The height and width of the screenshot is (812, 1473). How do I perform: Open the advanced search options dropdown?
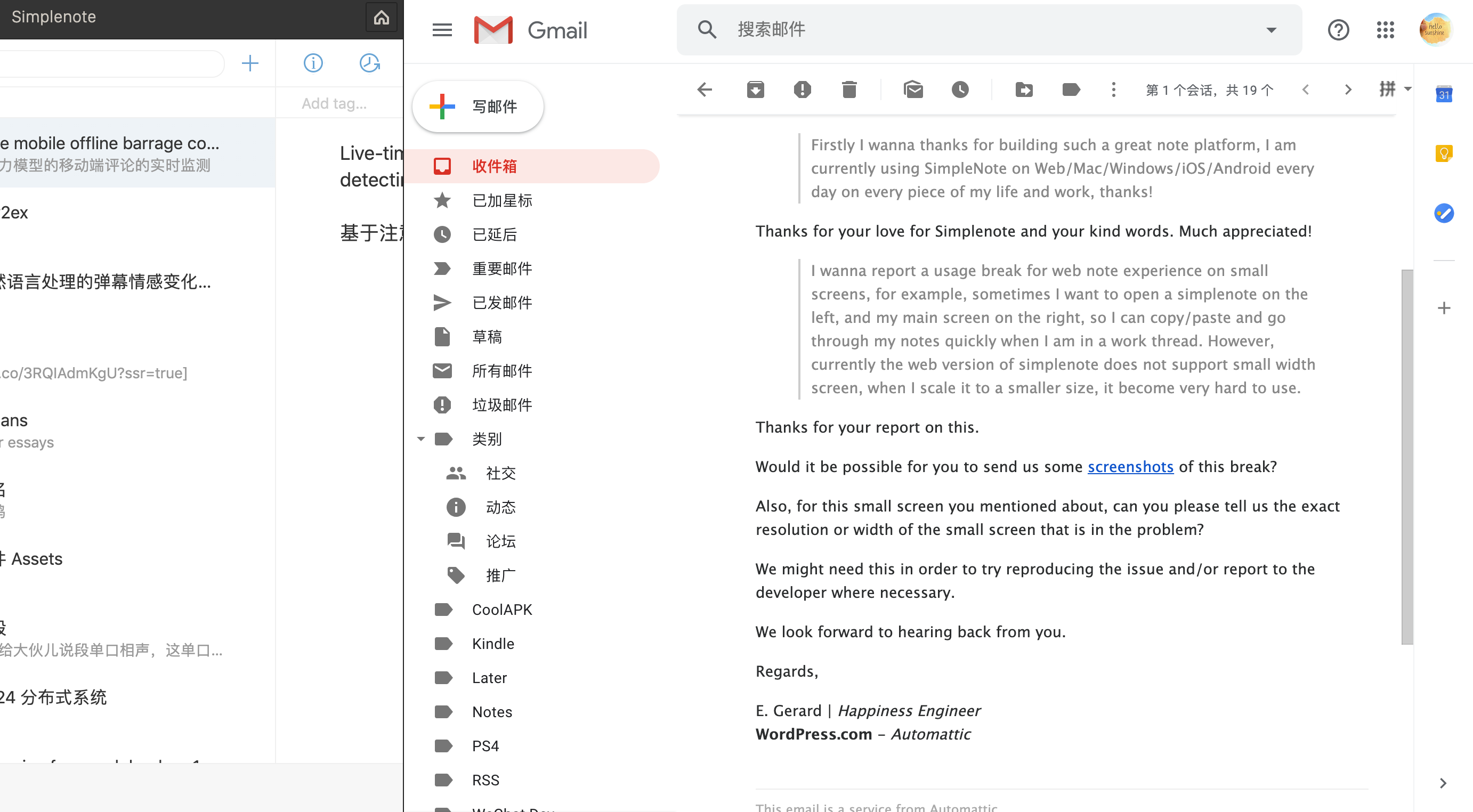(x=1270, y=30)
